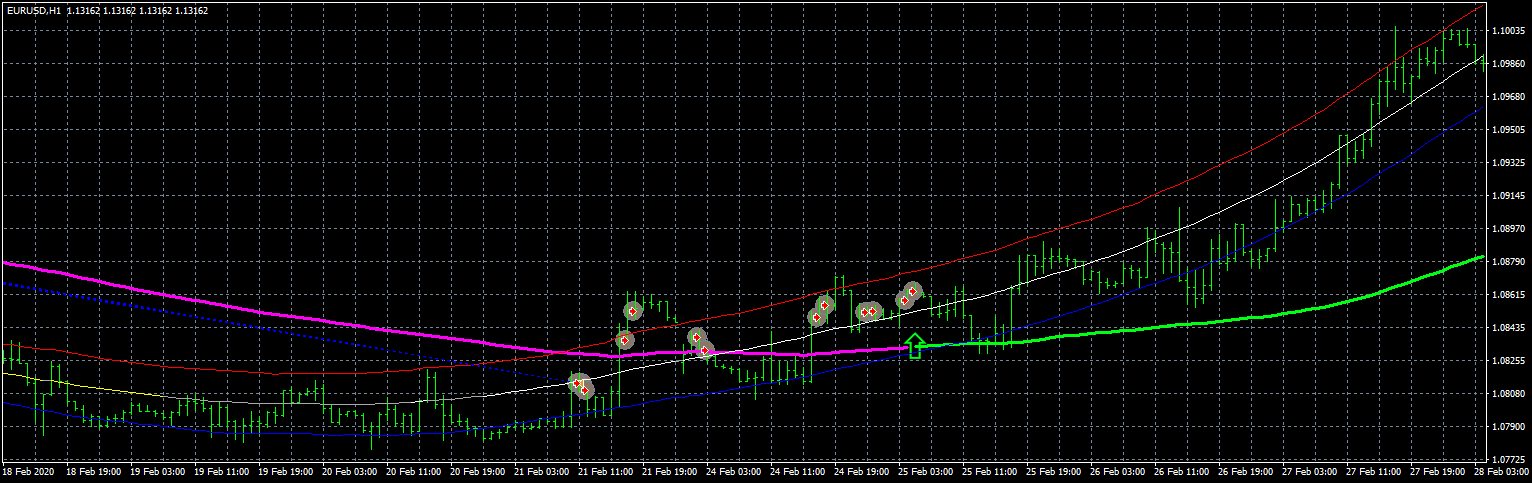
Task: Click the 1.07900 price level on axis
Action: 1508,427
